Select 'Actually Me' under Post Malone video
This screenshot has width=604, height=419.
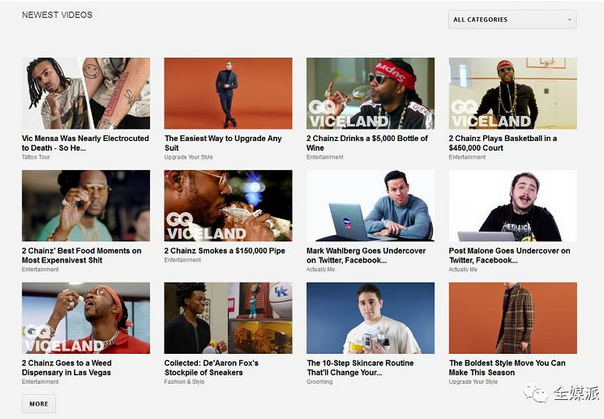463,270
